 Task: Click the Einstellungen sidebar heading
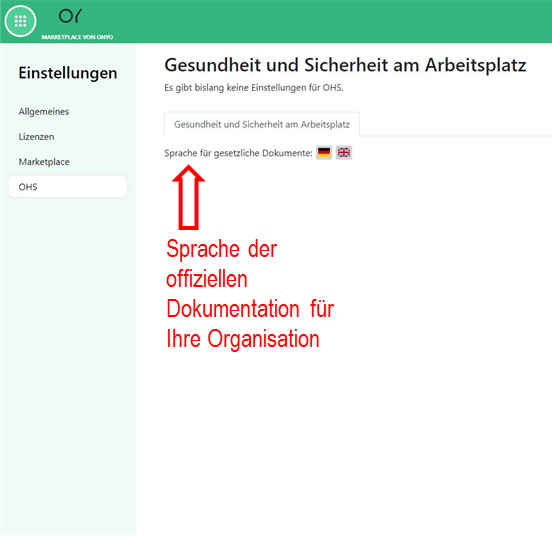point(68,73)
